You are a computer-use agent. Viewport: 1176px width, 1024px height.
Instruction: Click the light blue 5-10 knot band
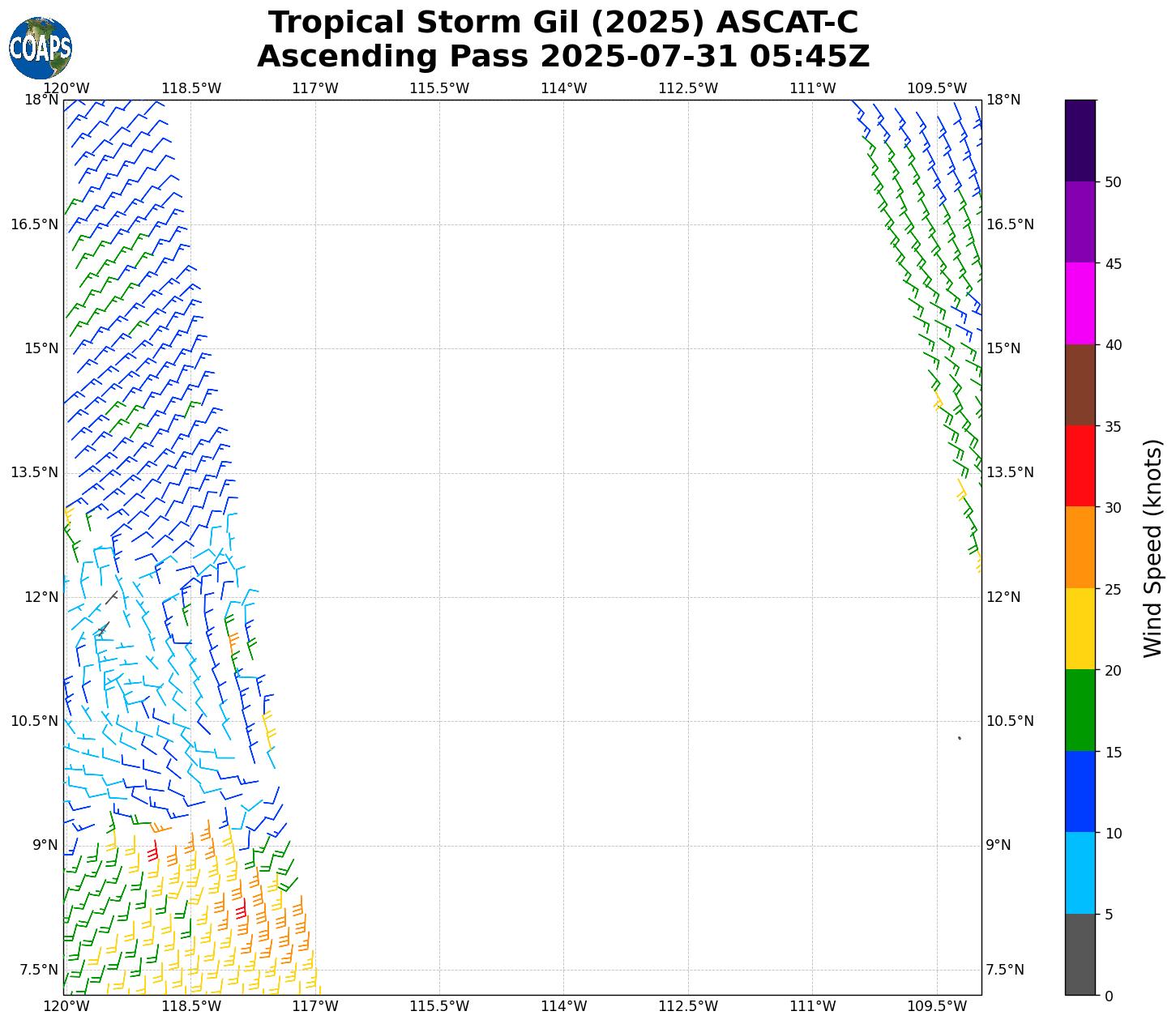(1080, 873)
